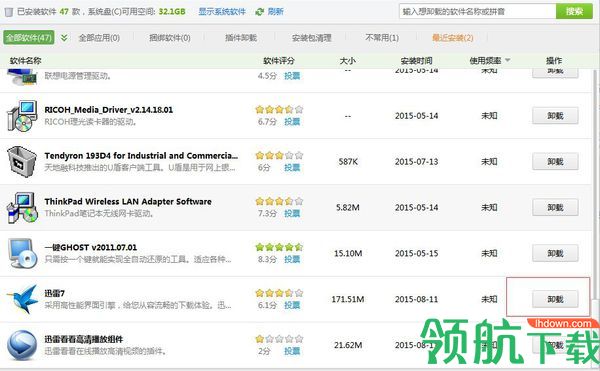Click the 15.10M size value
600x371 pixels.
tap(347, 253)
